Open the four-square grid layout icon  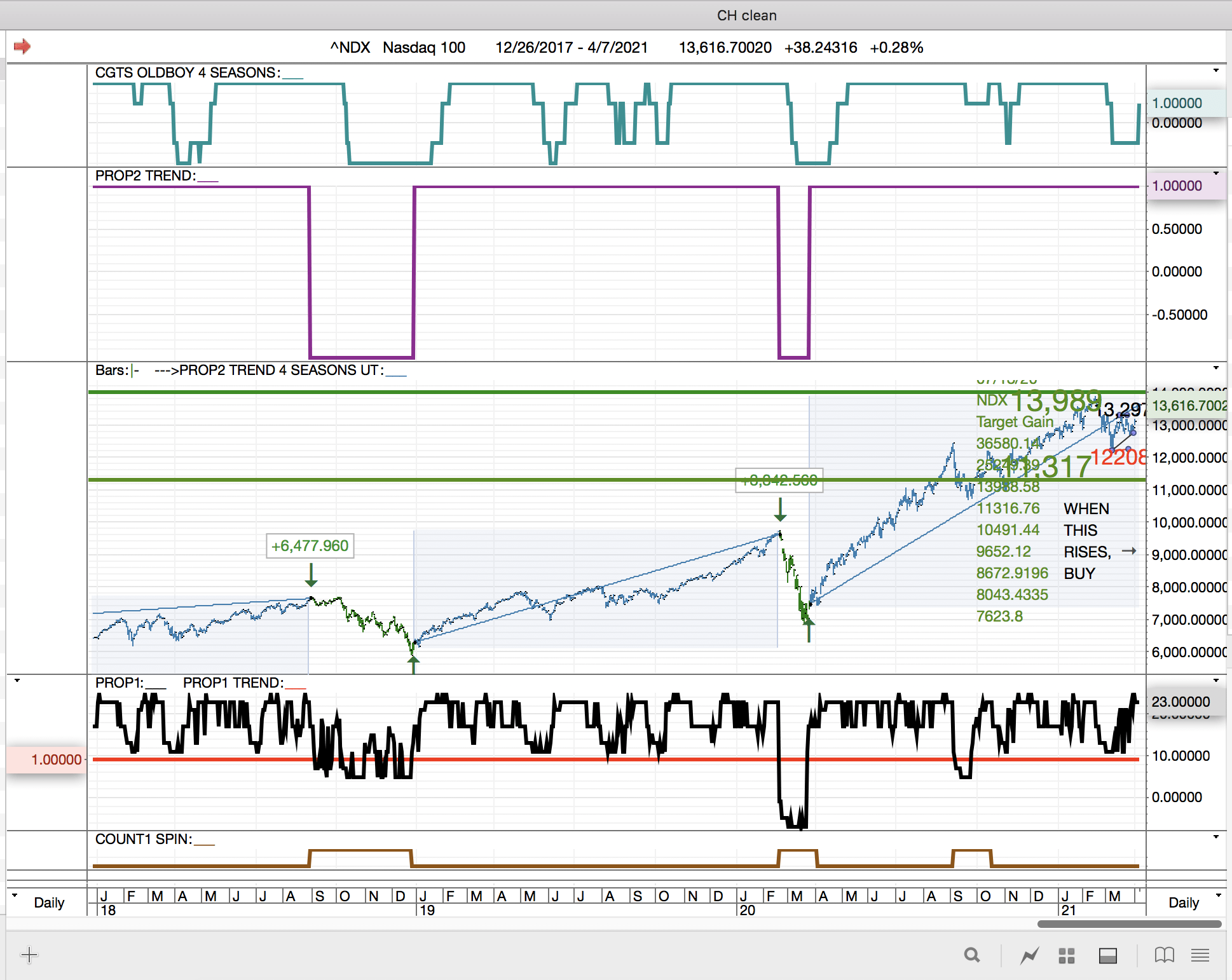click(1067, 955)
